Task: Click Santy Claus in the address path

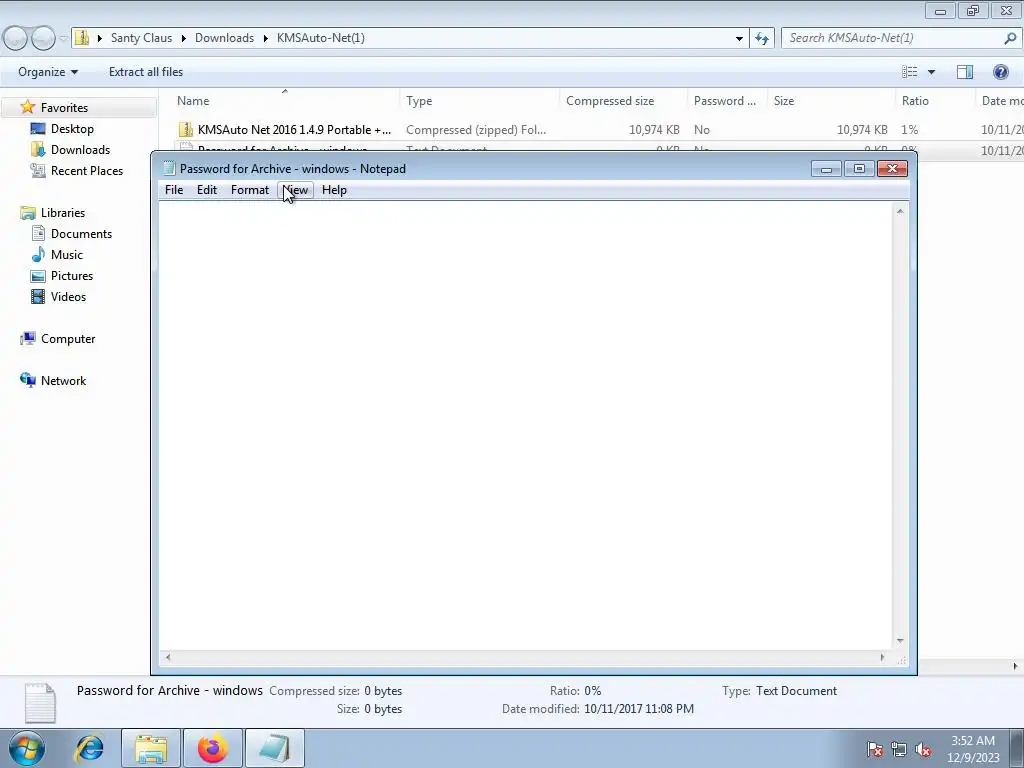Action: click(x=141, y=38)
